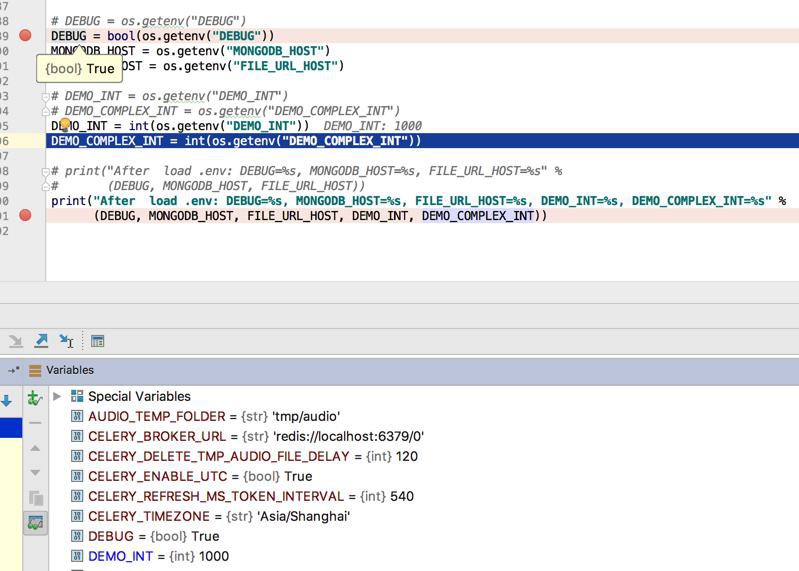
Task: Click the Run to Cursor icon
Action: pos(66,341)
